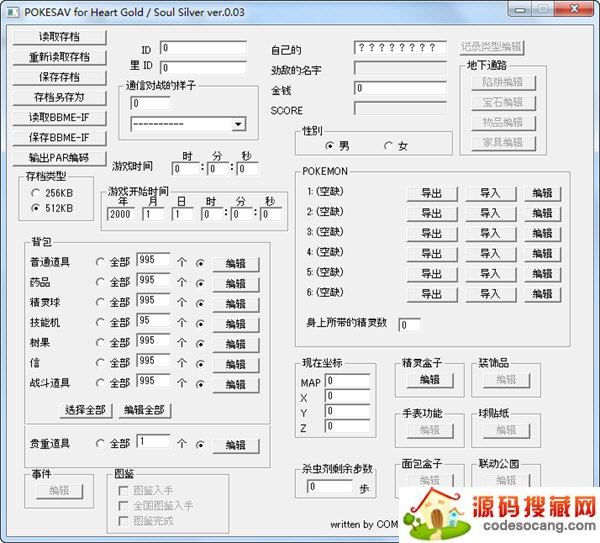Click 导入 for Pokemon slot 1
600x543 pixels.
click(x=491, y=194)
